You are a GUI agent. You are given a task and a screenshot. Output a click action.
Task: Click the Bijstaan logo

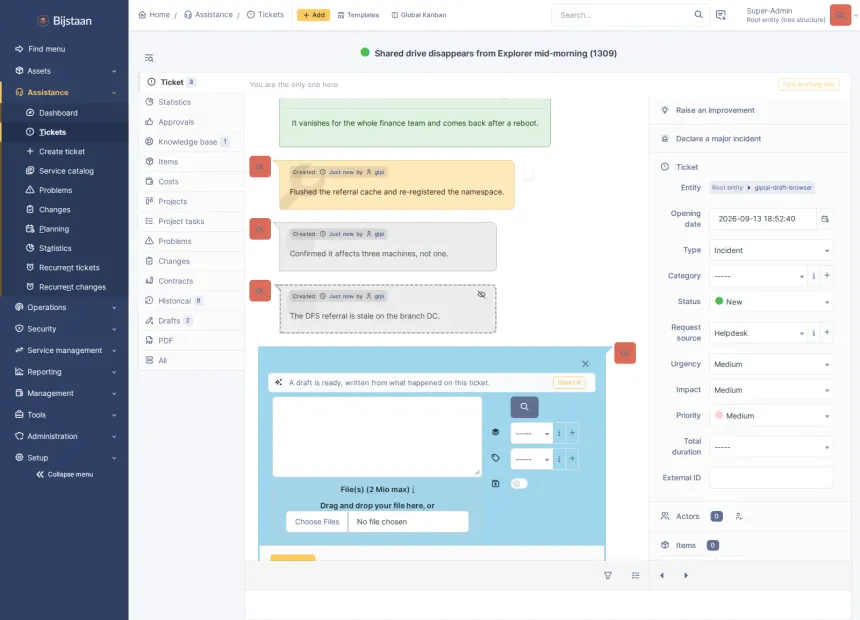64,21
